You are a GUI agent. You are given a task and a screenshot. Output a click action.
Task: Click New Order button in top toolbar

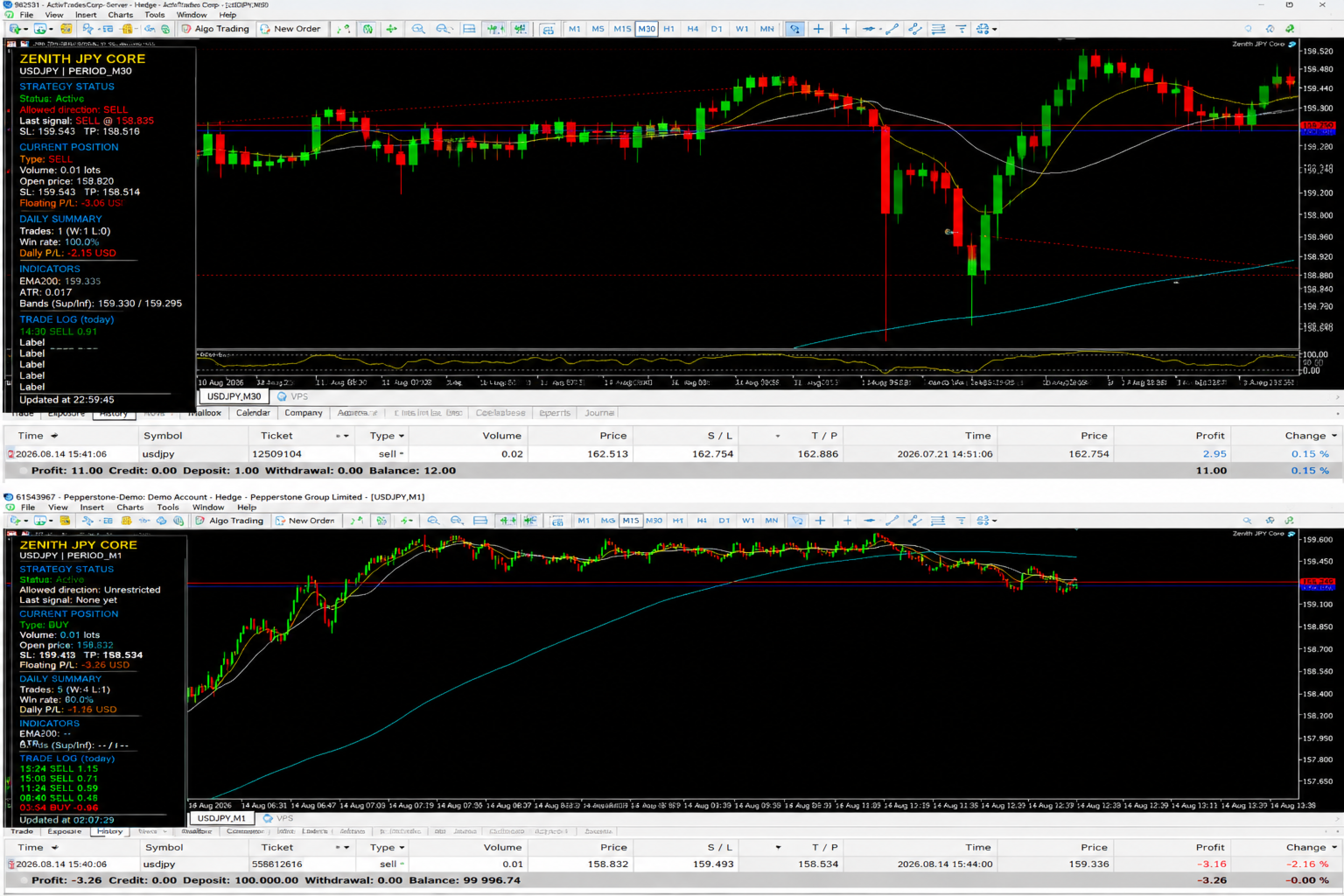coord(290,29)
